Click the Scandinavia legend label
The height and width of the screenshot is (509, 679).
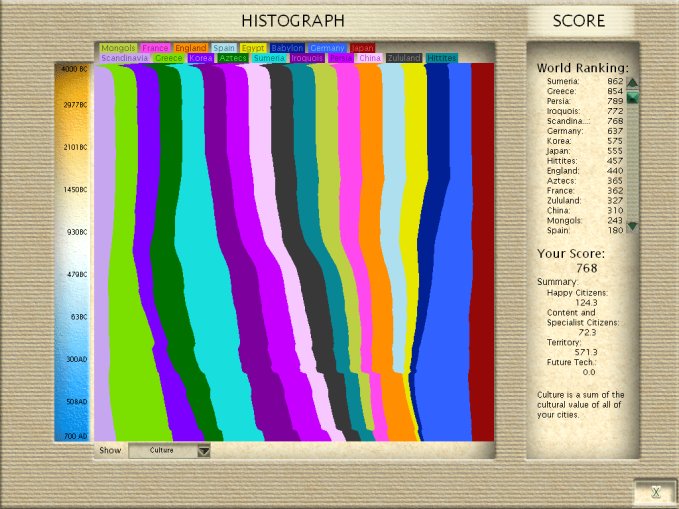coord(125,59)
